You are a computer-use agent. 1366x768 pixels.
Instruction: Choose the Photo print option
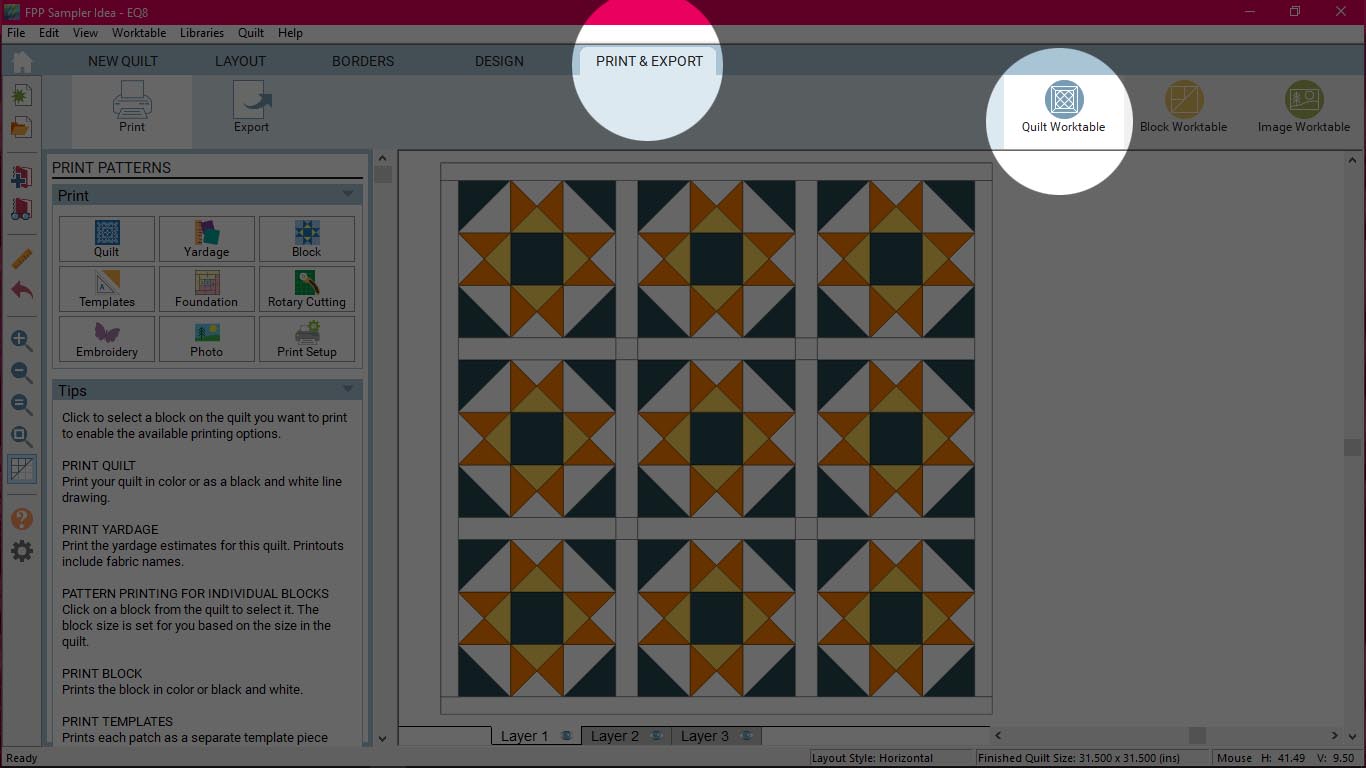[x=207, y=339]
